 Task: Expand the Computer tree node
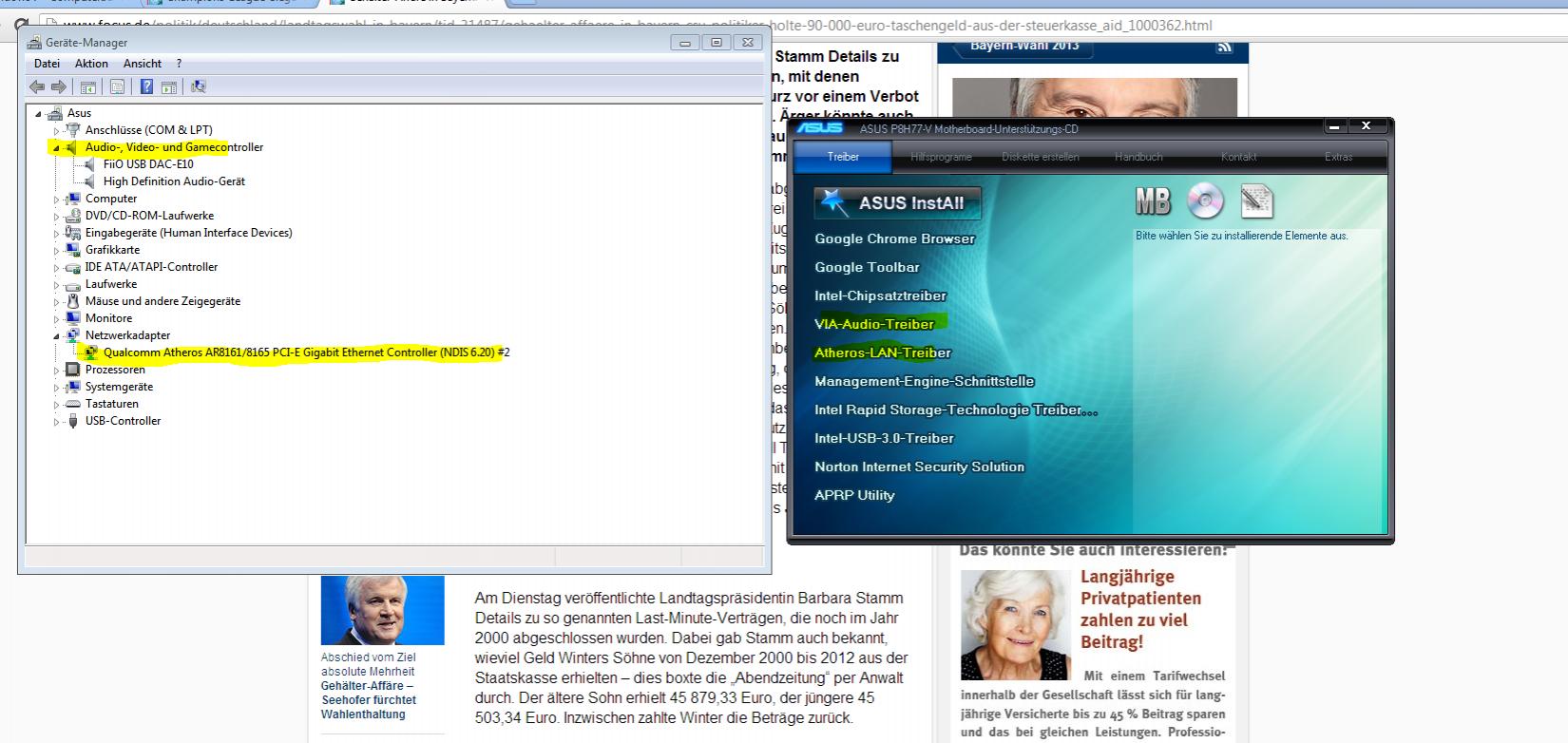(x=56, y=199)
